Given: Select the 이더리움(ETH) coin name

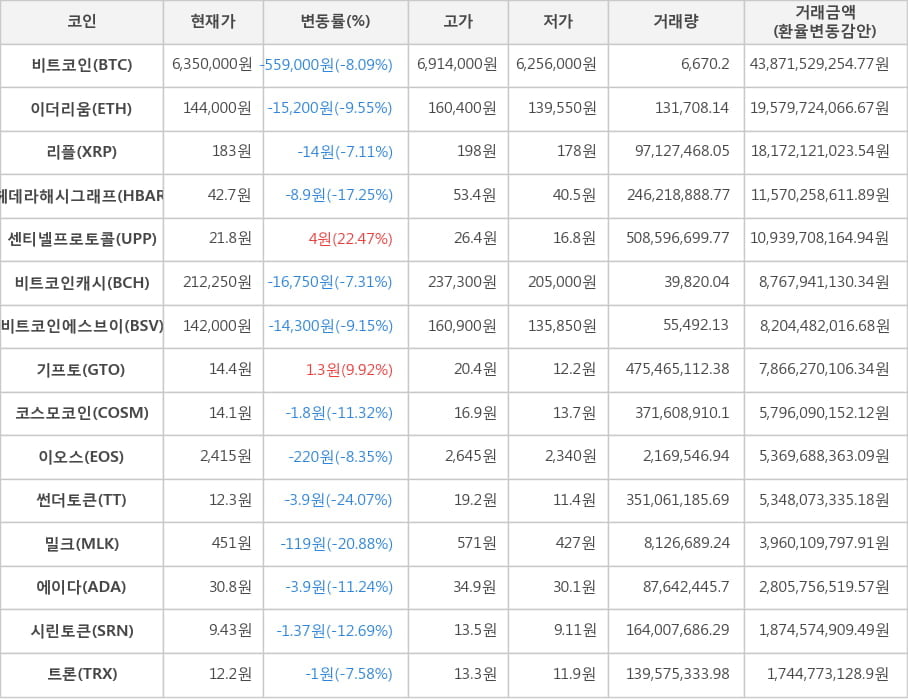Looking at the screenshot, I should (x=82, y=108).
